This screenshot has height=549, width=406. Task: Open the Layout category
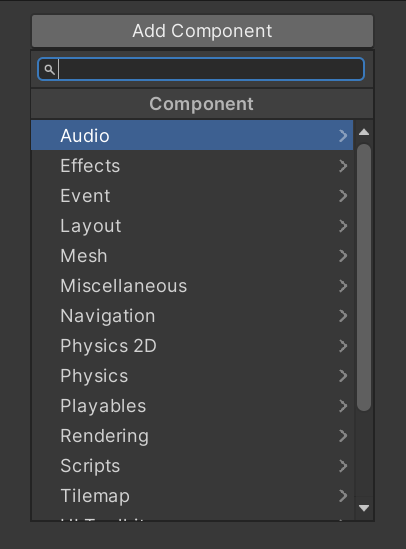click(192, 226)
